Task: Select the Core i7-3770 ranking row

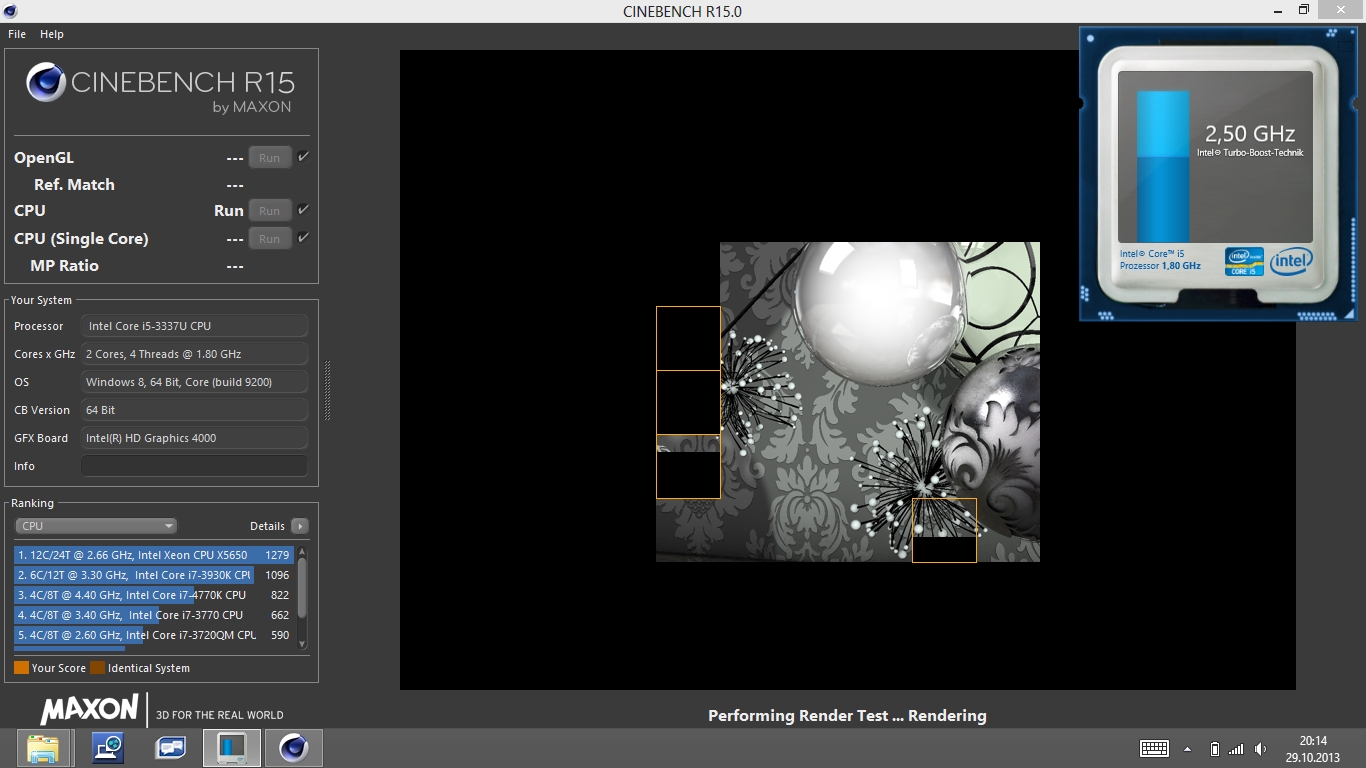Action: coord(153,615)
